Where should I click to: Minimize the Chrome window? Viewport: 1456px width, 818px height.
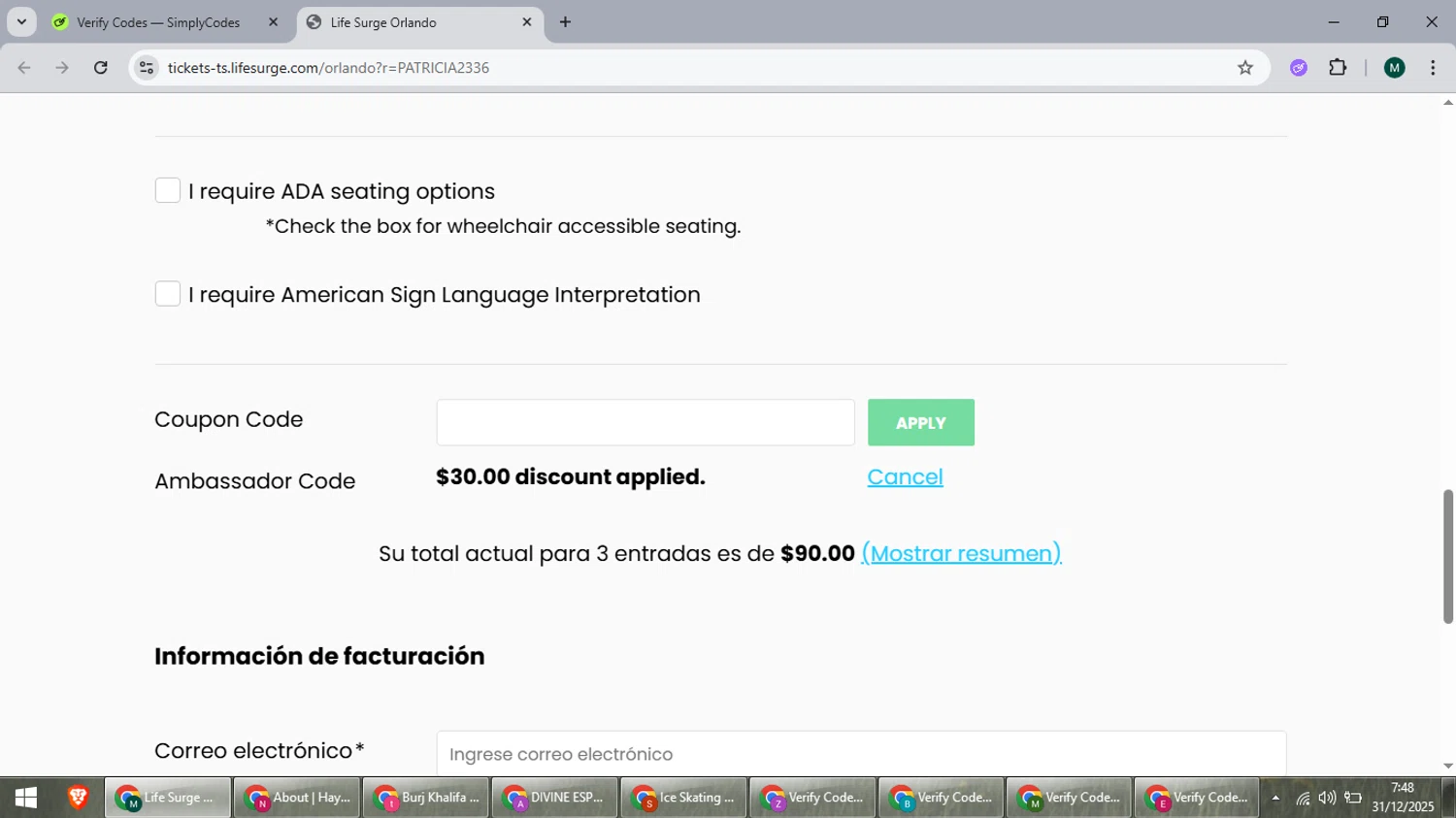pos(1334,21)
